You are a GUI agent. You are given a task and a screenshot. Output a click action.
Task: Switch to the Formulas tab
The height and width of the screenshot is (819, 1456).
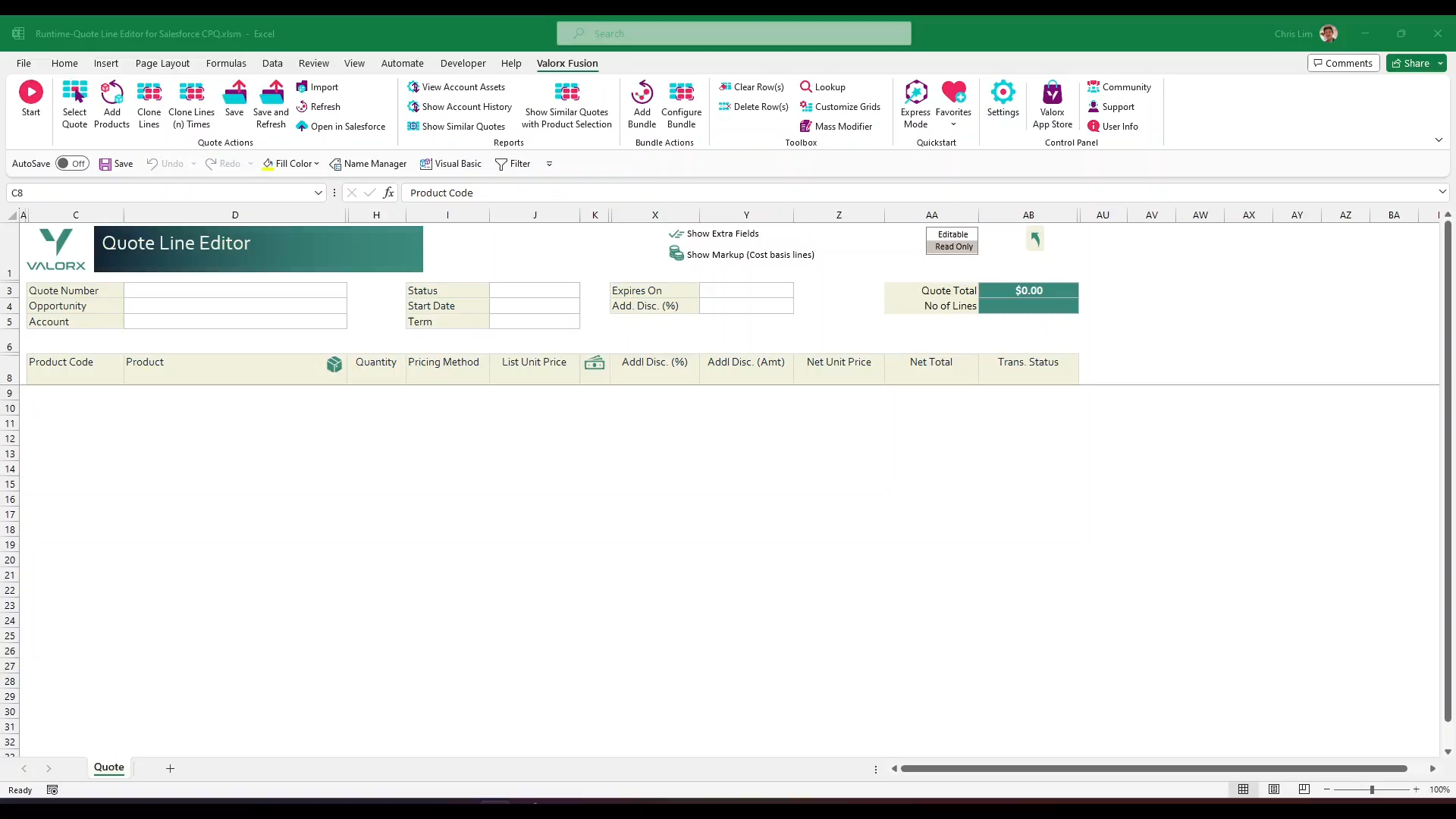pos(226,63)
